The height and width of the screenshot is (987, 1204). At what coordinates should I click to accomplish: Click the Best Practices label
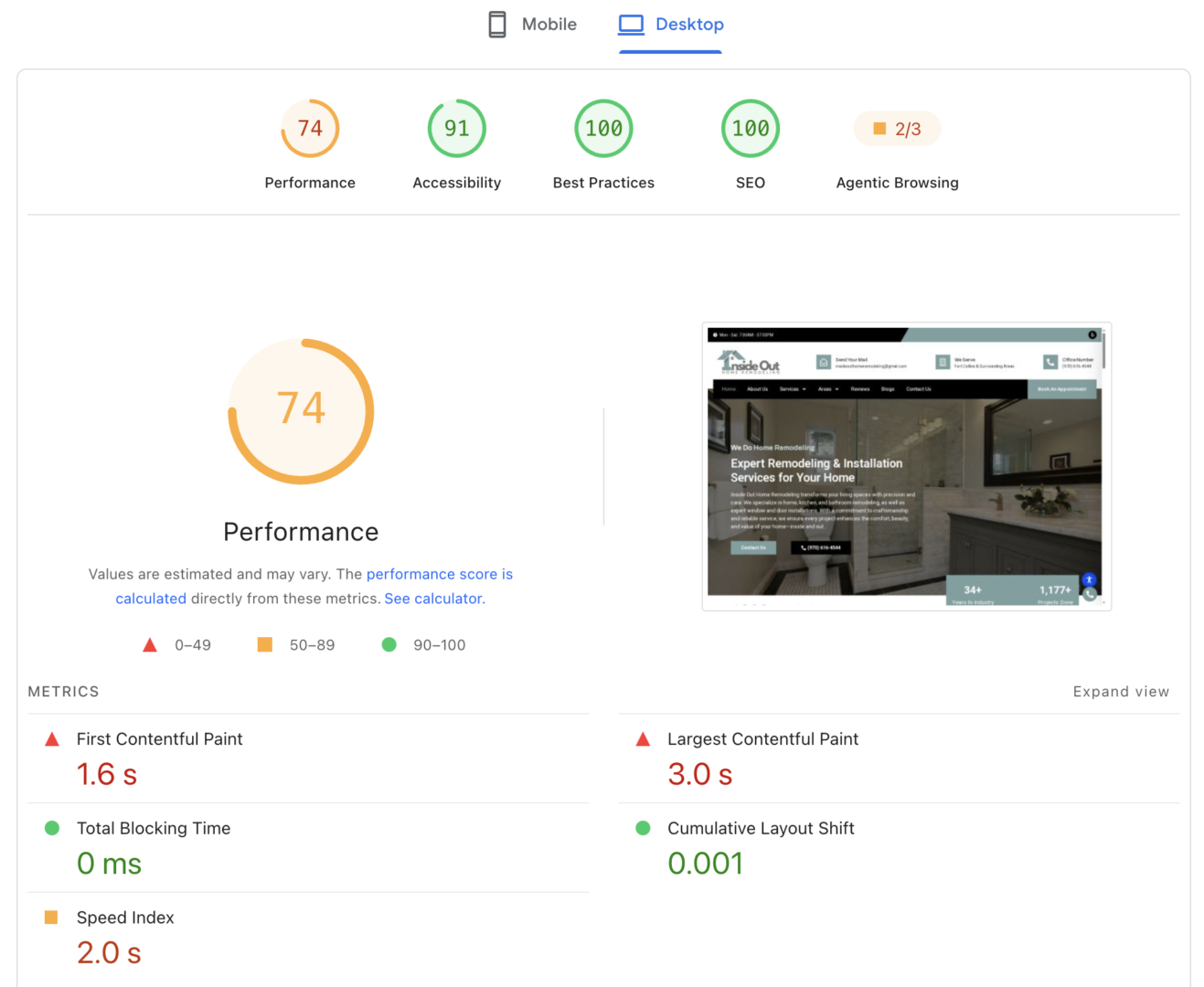tap(603, 183)
